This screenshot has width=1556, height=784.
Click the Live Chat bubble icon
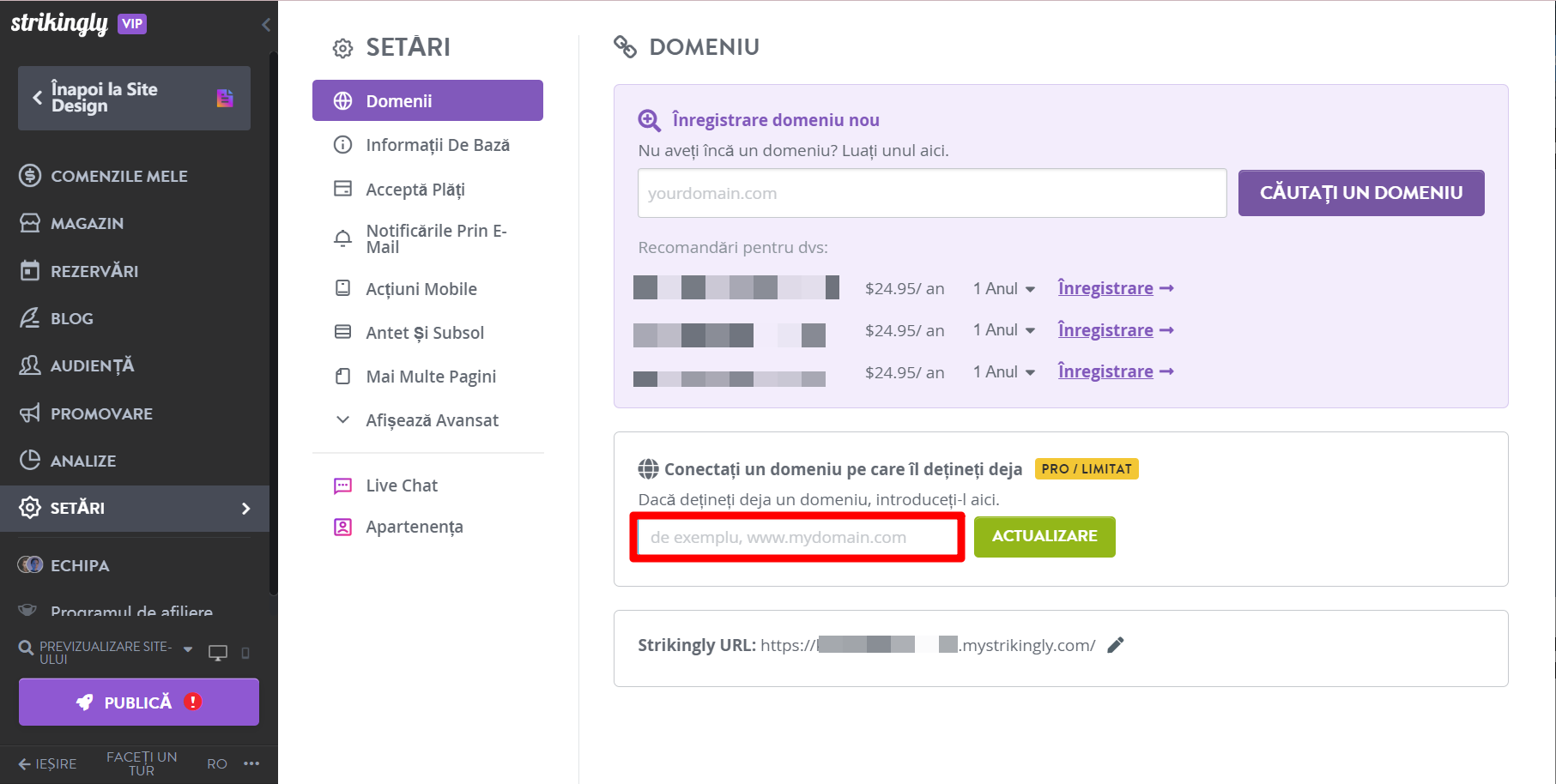click(x=342, y=486)
